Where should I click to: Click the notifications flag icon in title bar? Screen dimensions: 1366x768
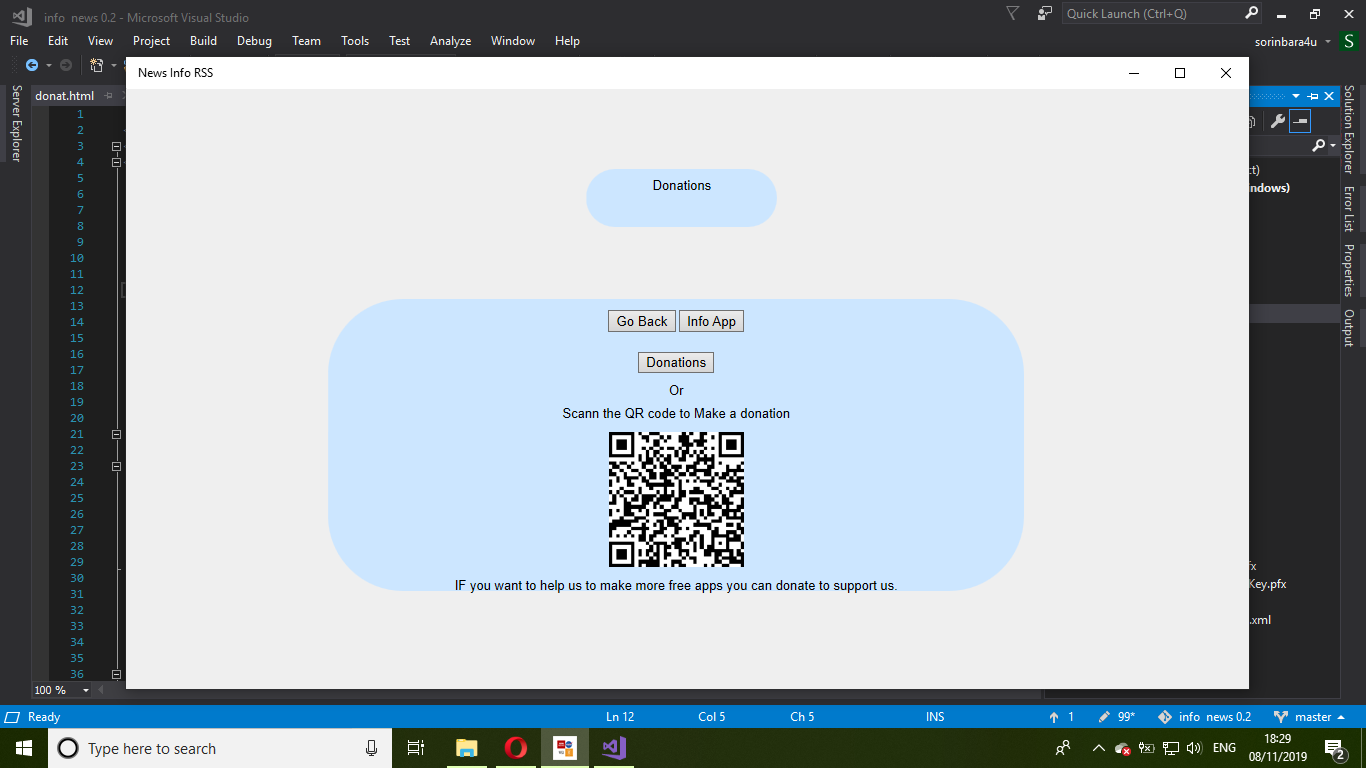1013,14
